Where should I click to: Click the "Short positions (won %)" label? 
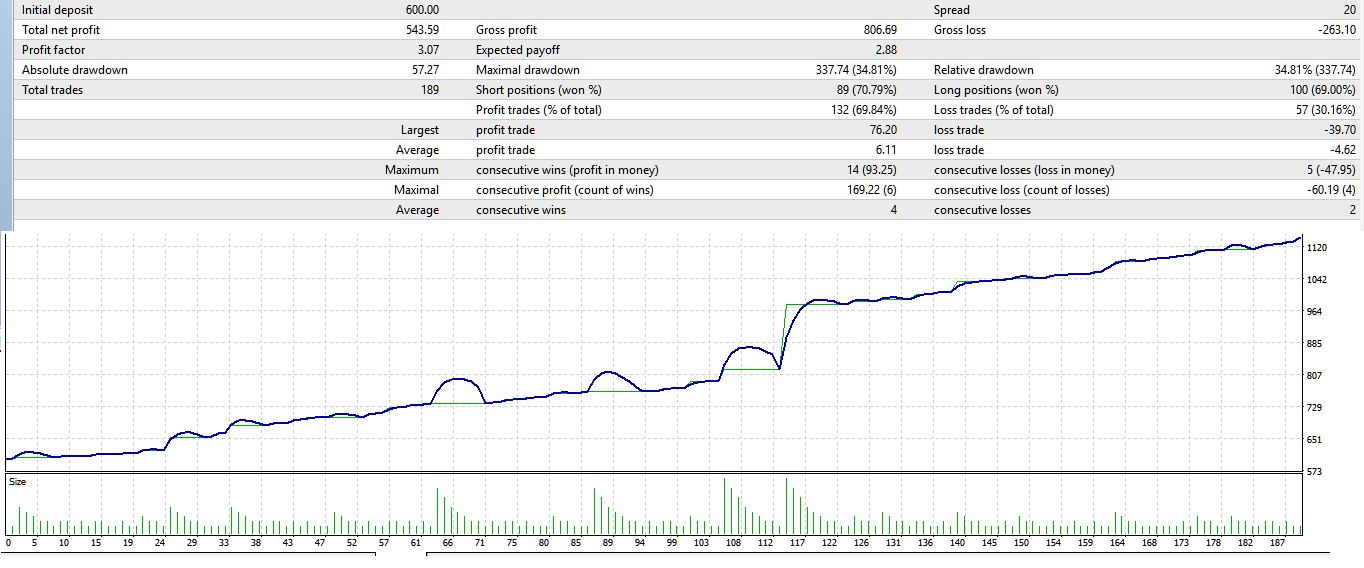click(x=538, y=90)
